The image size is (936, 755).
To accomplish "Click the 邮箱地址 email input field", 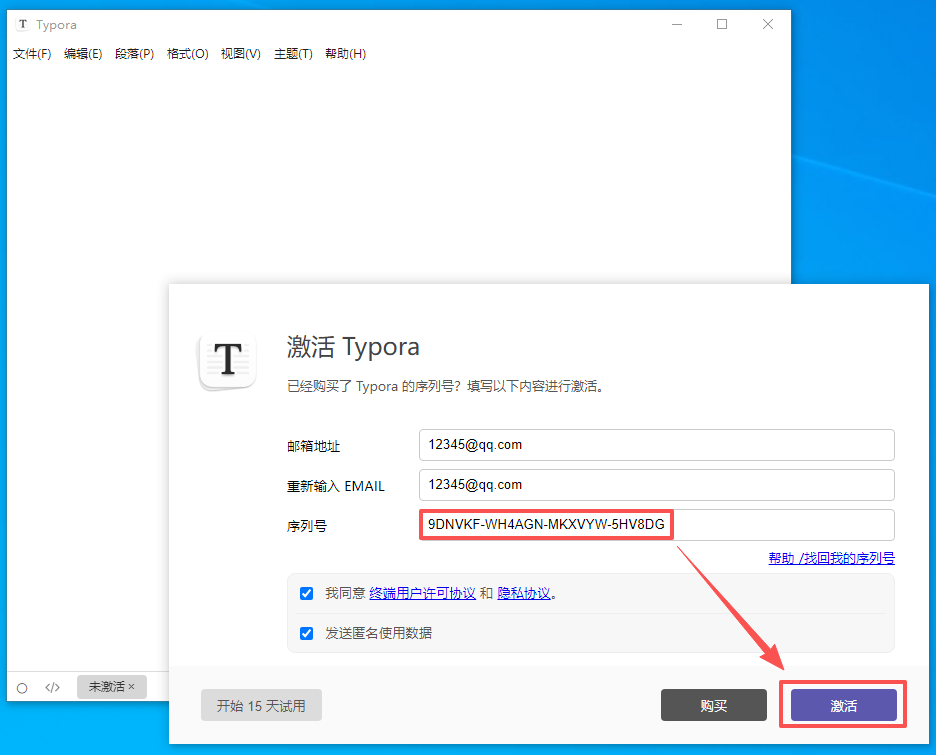I will (657, 445).
